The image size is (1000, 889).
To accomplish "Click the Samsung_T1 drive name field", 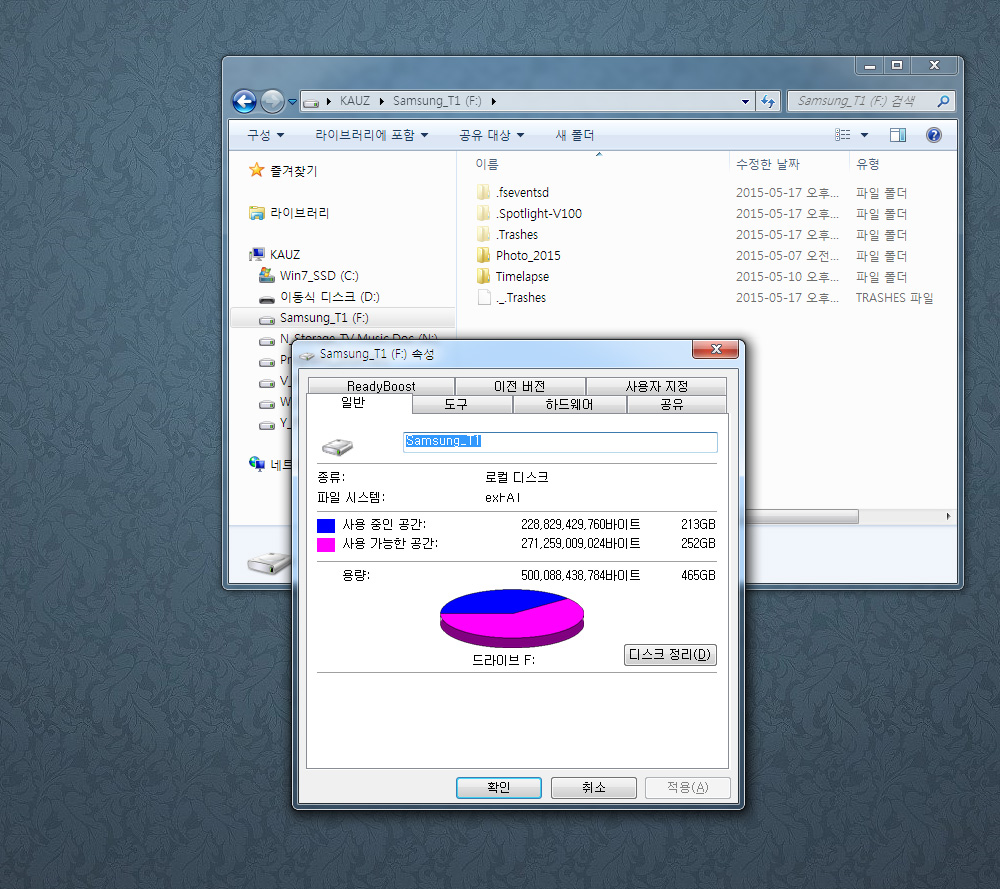I will click(560, 441).
